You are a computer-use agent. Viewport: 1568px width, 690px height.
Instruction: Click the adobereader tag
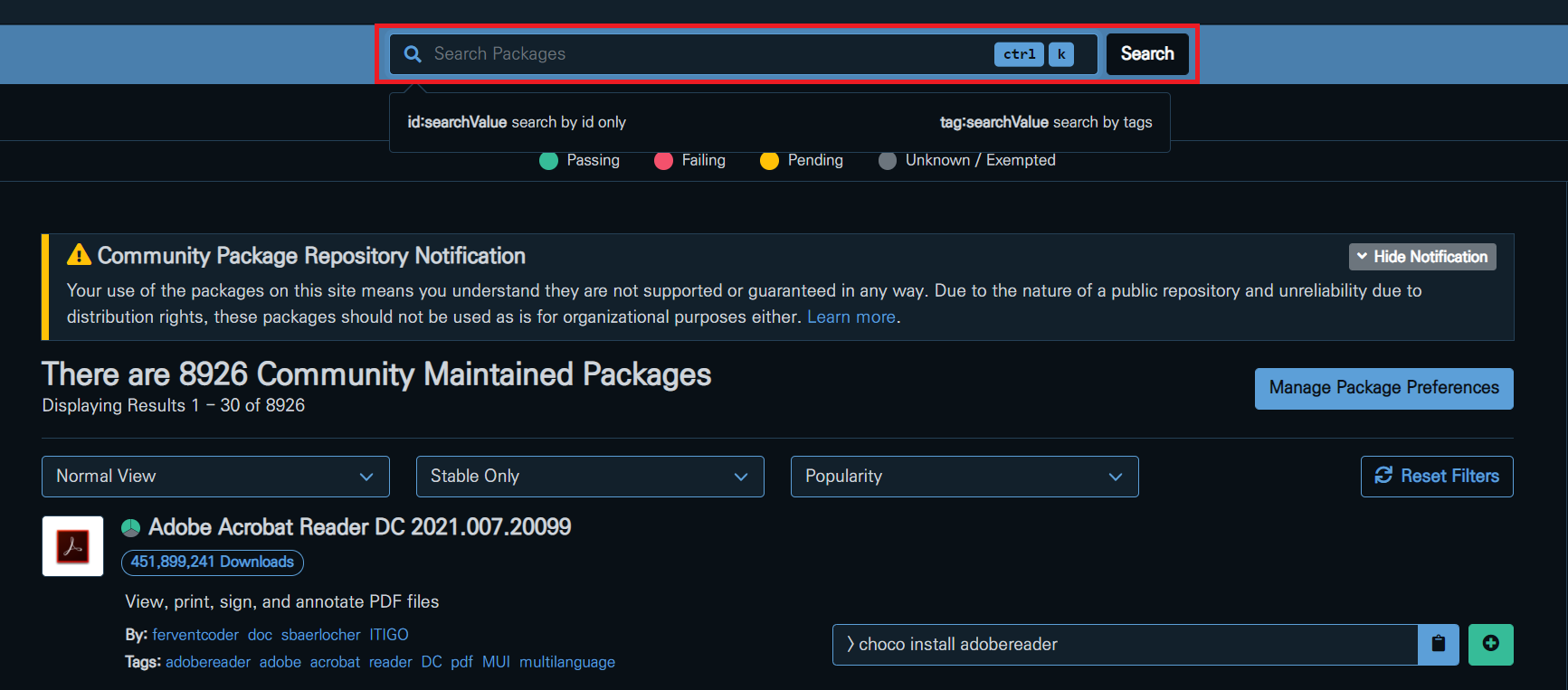point(208,662)
